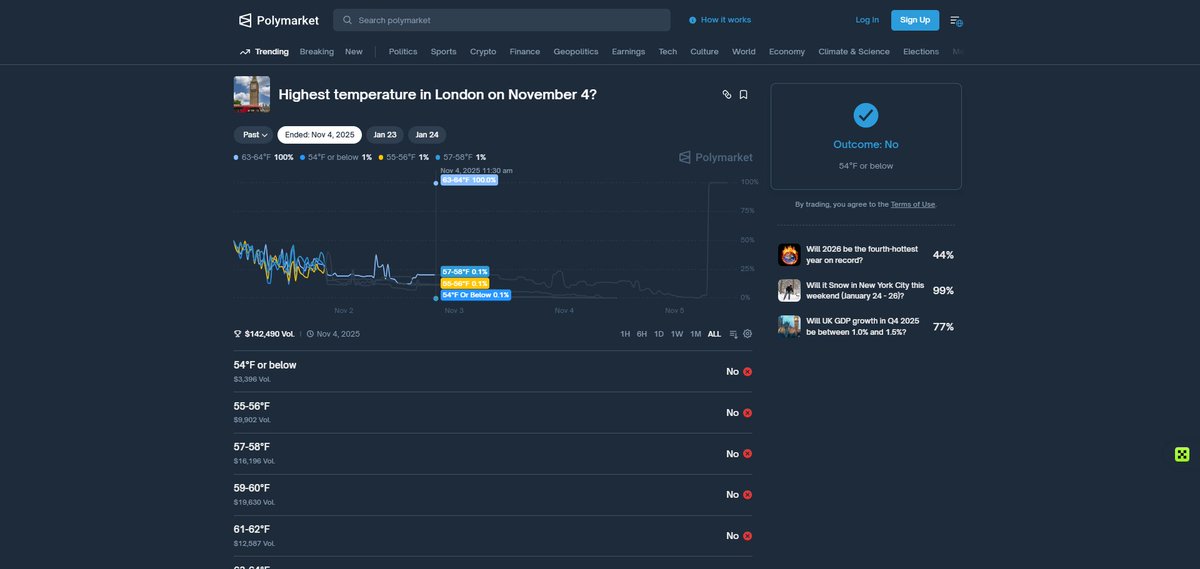The width and height of the screenshot is (1200, 569).
Task: Expand the Past dropdown
Action: [x=255, y=134]
